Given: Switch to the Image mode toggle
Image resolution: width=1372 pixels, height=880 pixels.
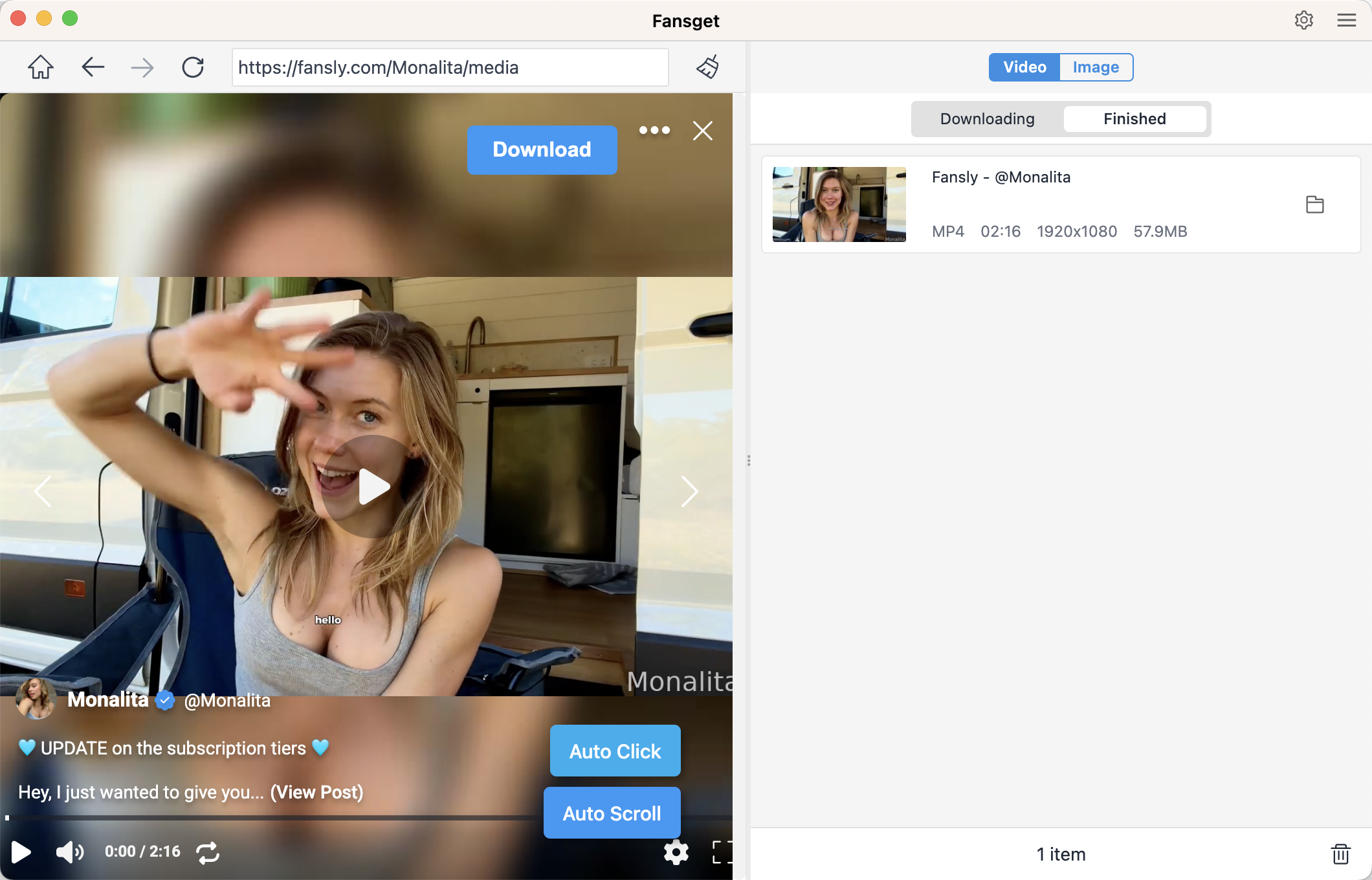Looking at the screenshot, I should (1095, 67).
